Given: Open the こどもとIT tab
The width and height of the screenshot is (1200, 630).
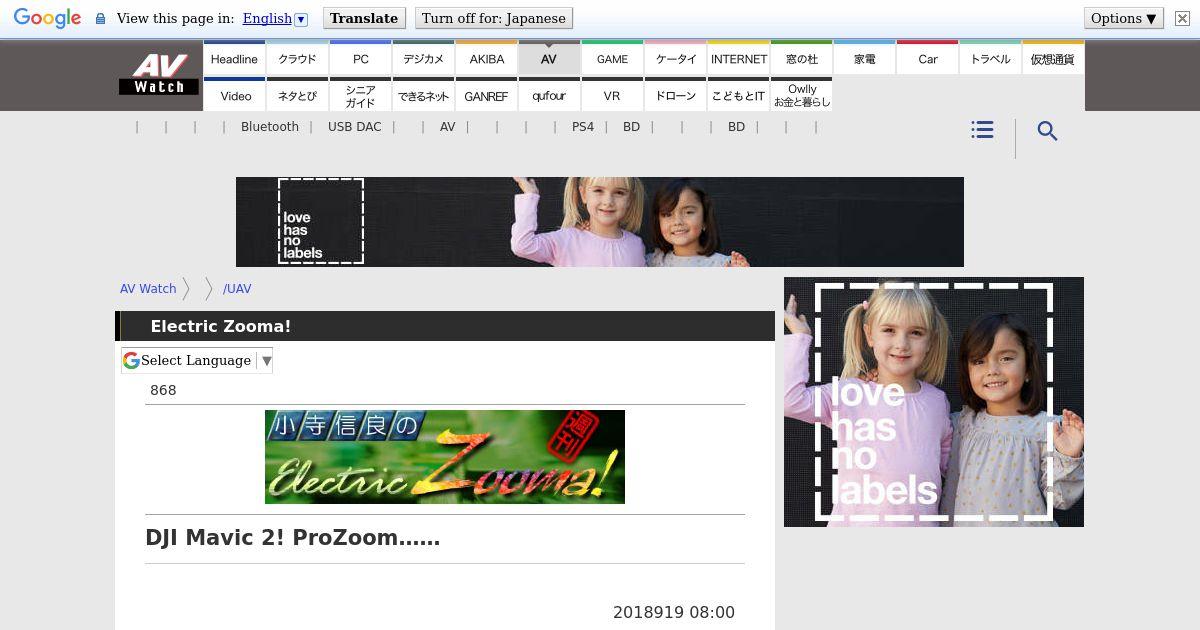Looking at the screenshot, I should [738, 95].
